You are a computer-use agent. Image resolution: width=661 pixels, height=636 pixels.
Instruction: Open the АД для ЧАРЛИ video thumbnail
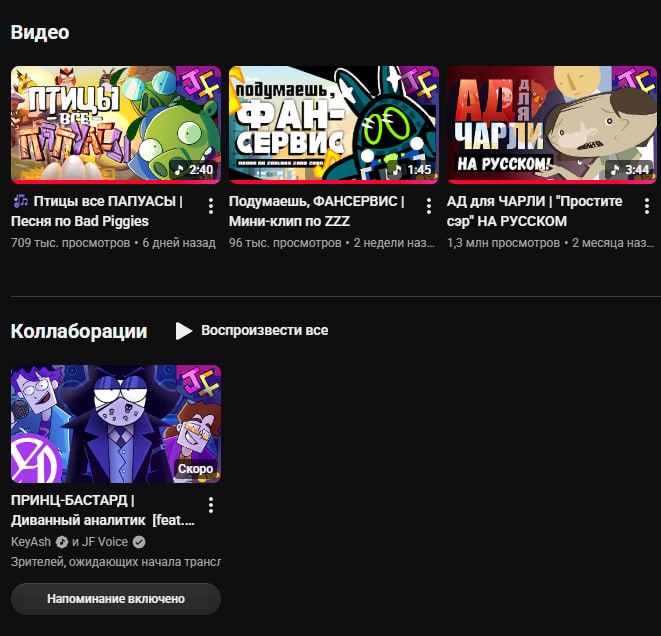pyautogui.click(x=551, y=125)
